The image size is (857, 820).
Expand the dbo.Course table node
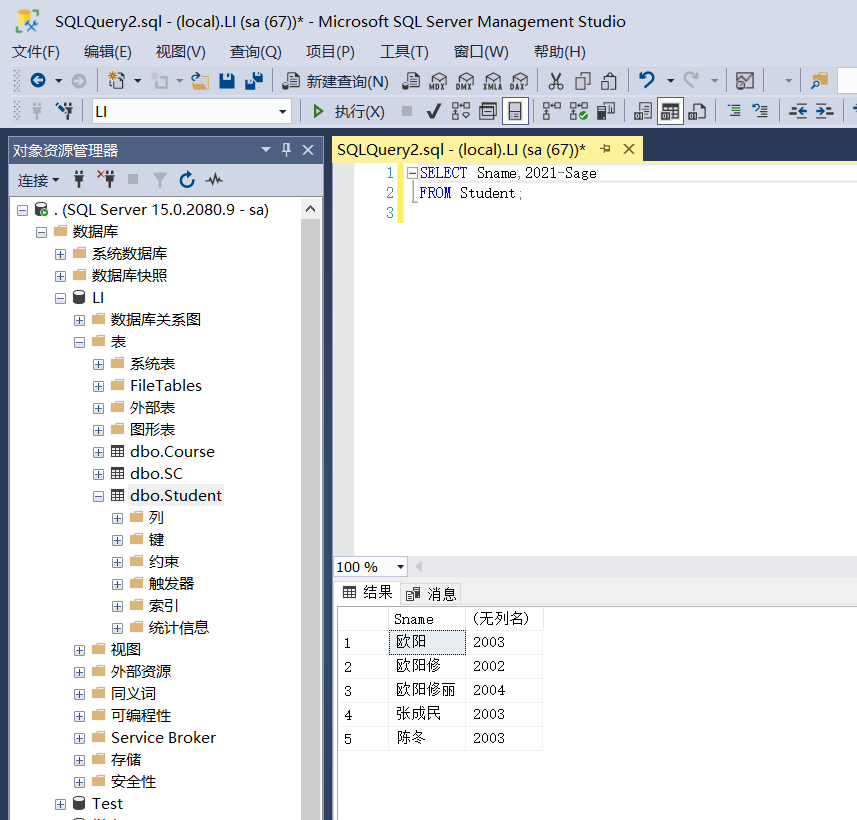98,453
